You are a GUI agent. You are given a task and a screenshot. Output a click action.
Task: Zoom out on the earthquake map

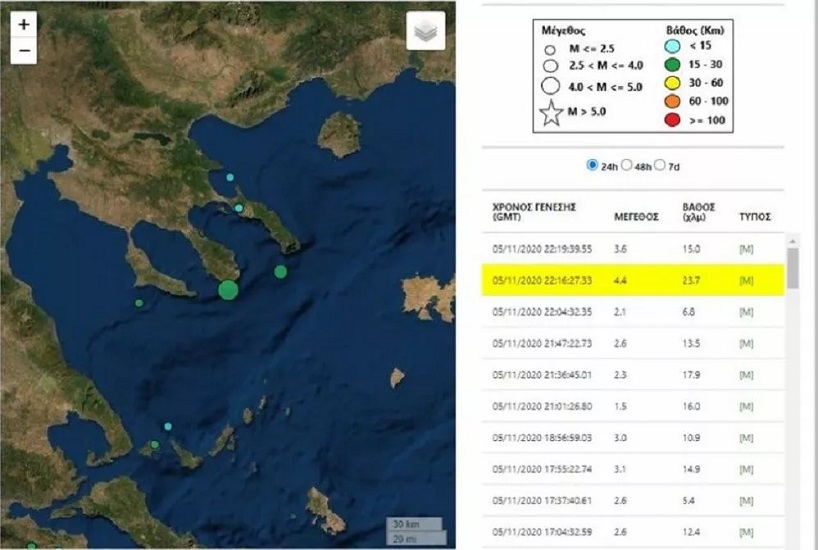point(24,51)
